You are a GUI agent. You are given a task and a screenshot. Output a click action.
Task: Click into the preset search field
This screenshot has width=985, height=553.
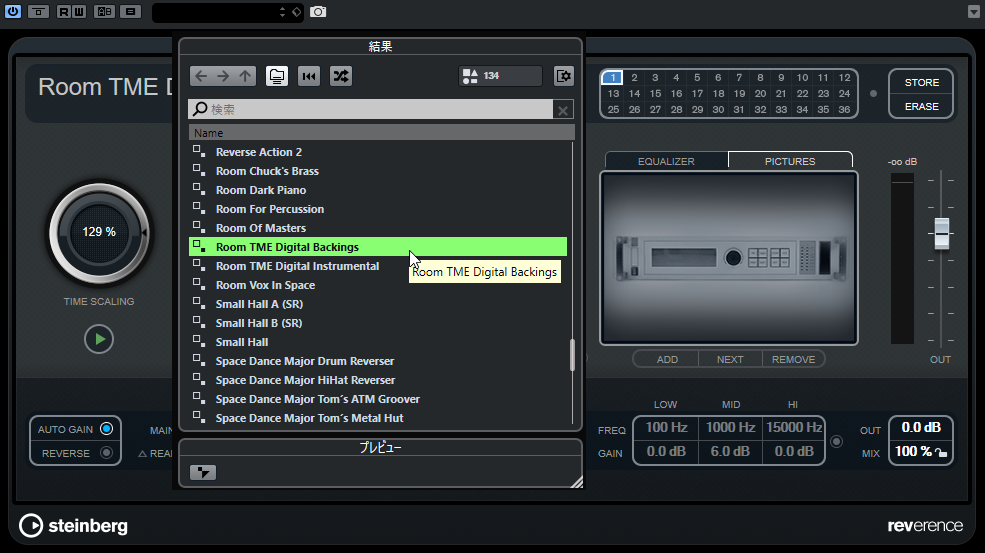[x=371, y=109]
